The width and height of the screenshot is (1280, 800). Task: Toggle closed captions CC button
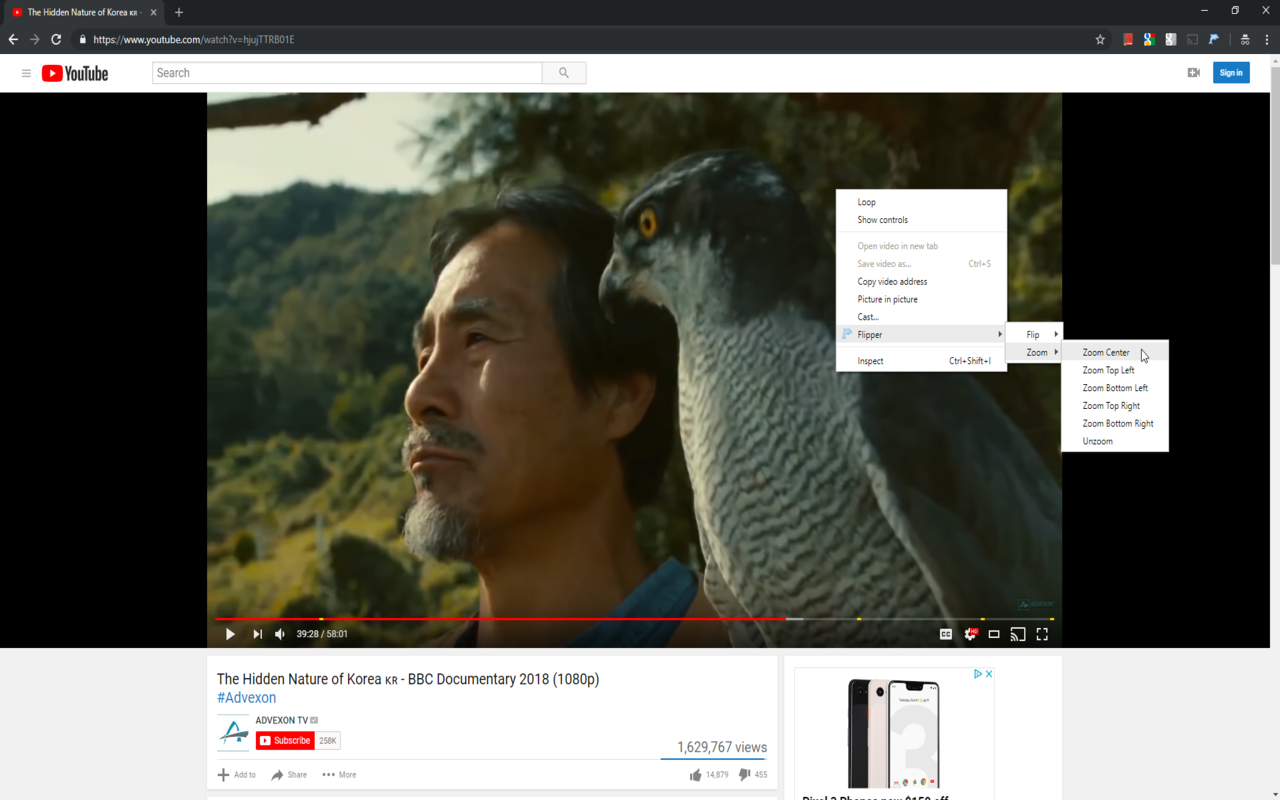pyautogui.click(x=945, y=634)
